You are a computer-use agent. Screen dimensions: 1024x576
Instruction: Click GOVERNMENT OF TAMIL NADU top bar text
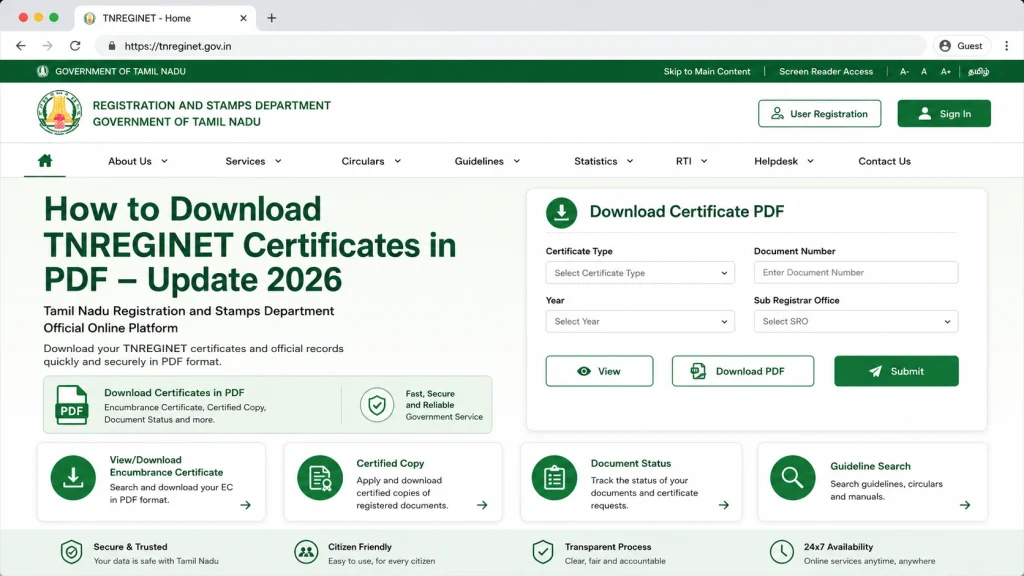[120, 71]
